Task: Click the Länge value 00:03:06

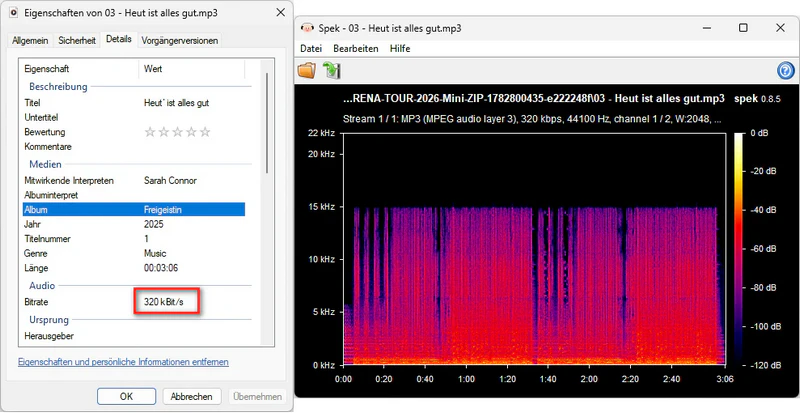Action: click(161, 268)
